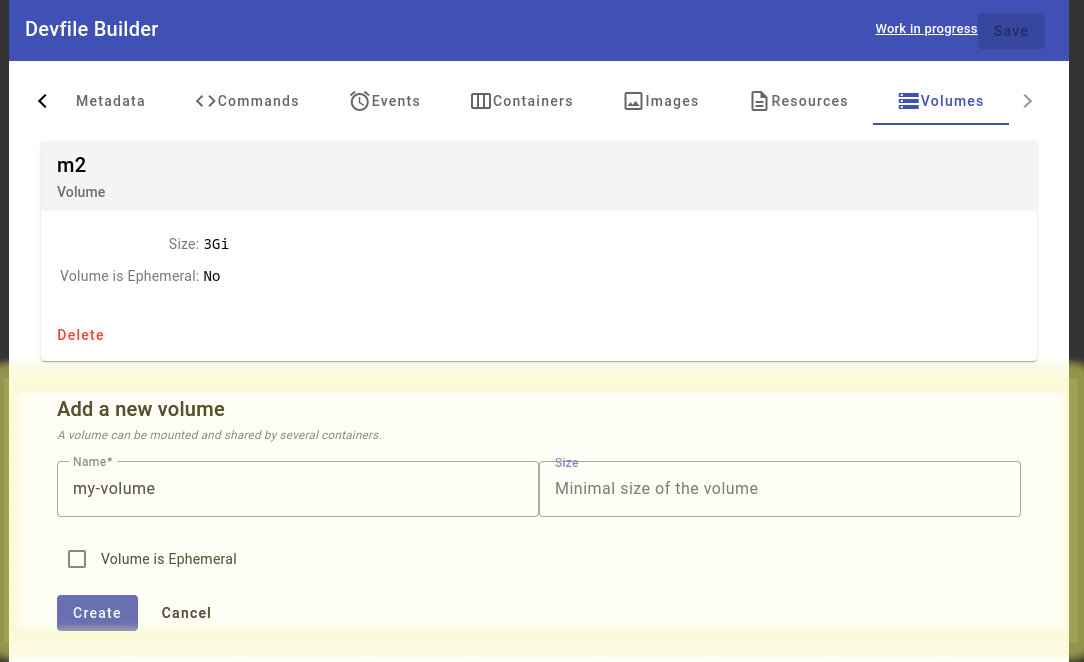Viewport: 1084px width, 662px height.
Task: Switch to the Metadata tab
Action: click(110, 101)
